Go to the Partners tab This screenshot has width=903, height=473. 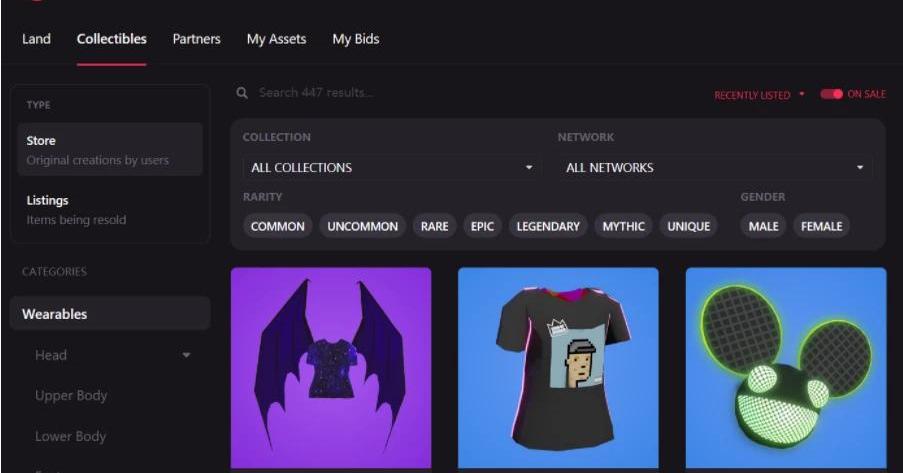click(196, 39)
